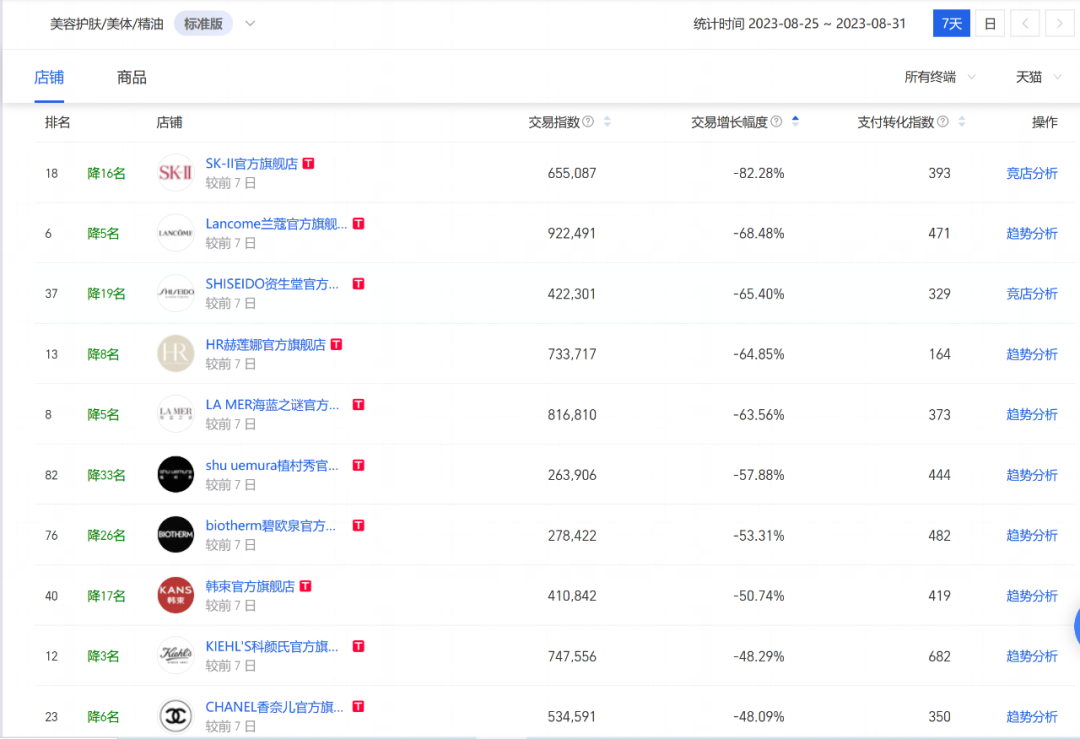Open KIEHL'S科颜氏官方 store link
This screenshot has height=739, width=1080.
pos(272,646)
